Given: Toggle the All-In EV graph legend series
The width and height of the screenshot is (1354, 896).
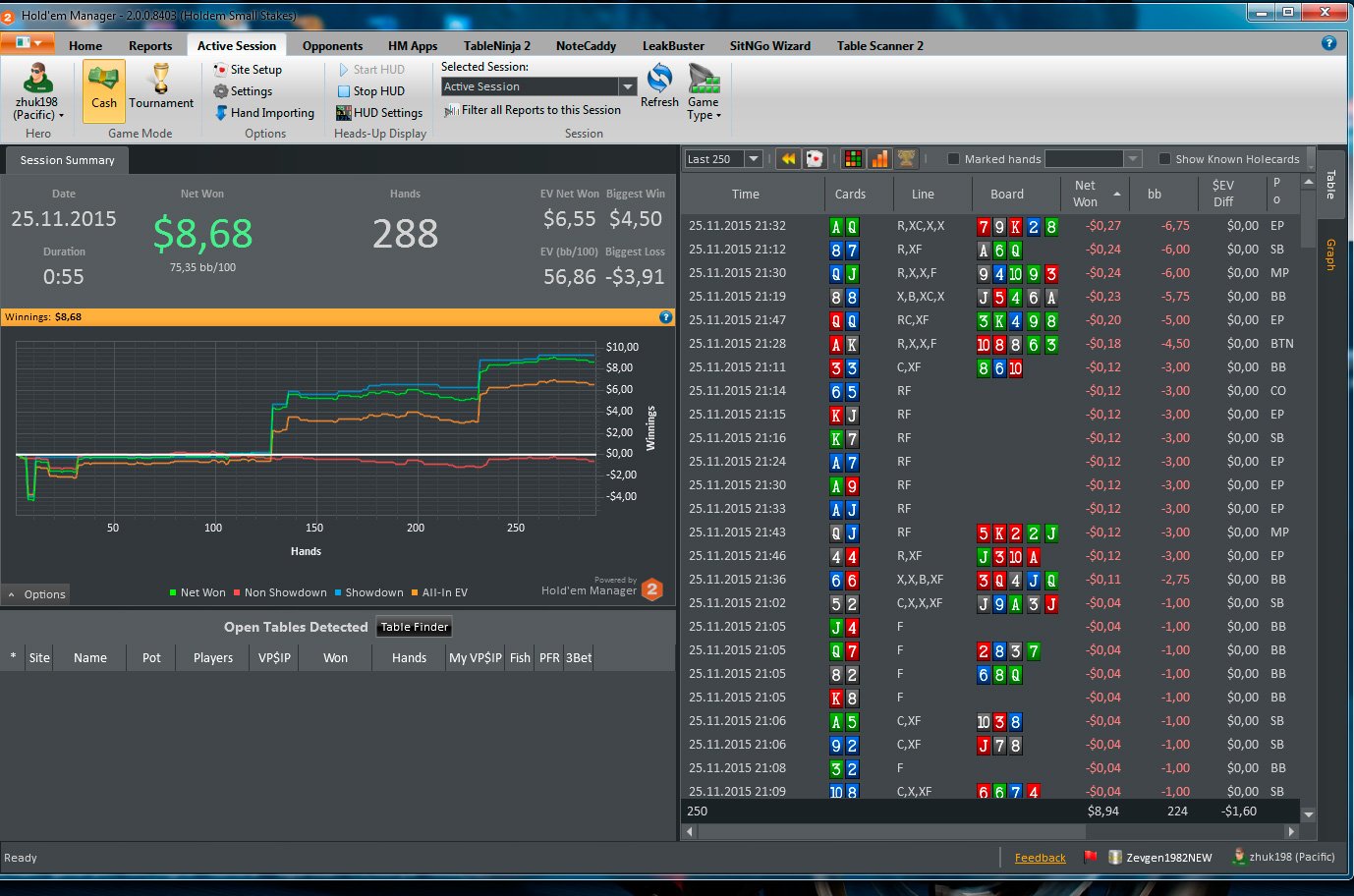Looking at the screenshot, I should click(439, 592).
